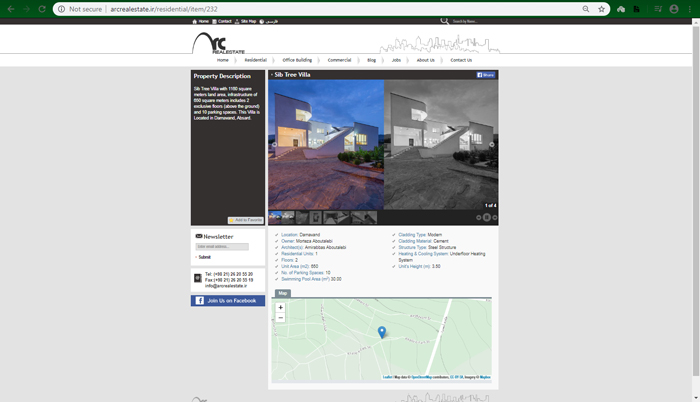Click the scrollbar down arrow
The height and width of the screenshot is (402, 700).
(696, 398)
